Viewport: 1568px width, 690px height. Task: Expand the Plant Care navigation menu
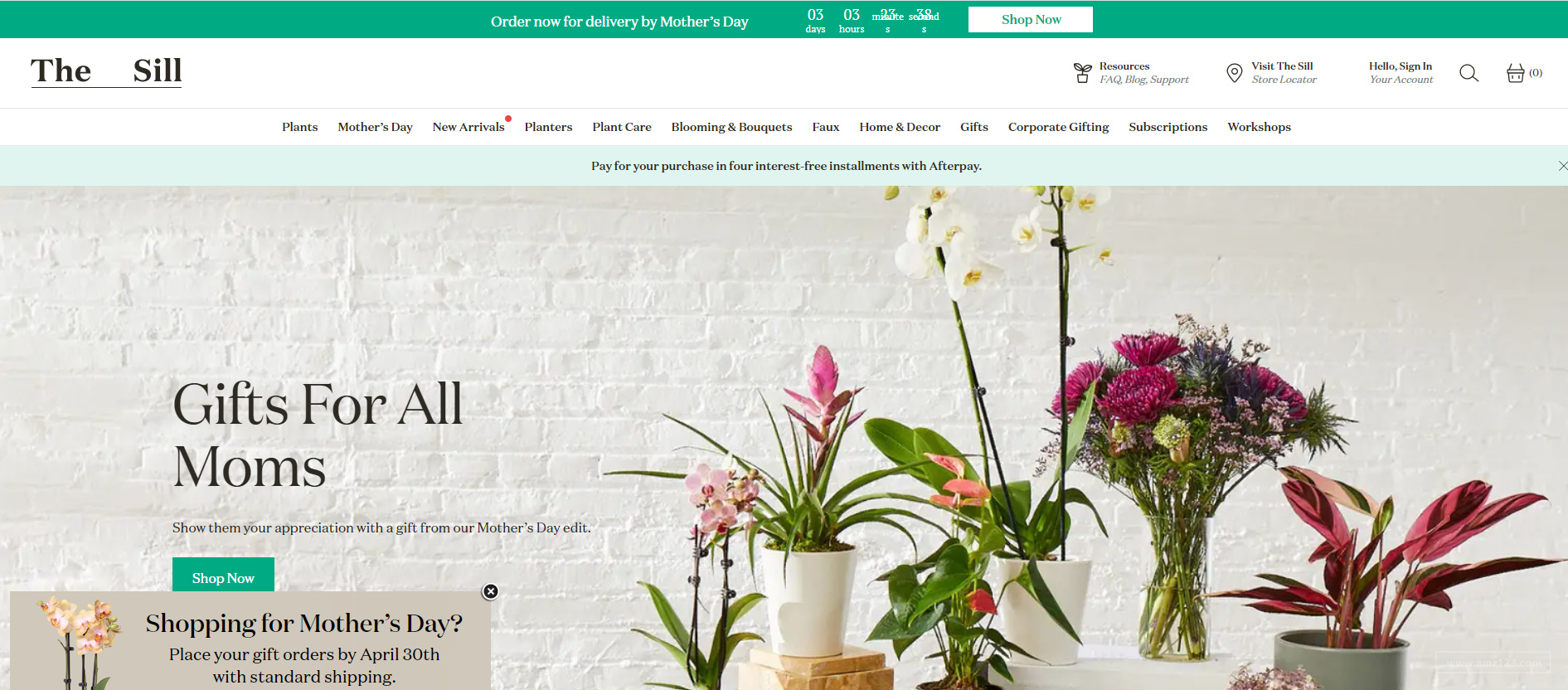click(x=622, y=127)
